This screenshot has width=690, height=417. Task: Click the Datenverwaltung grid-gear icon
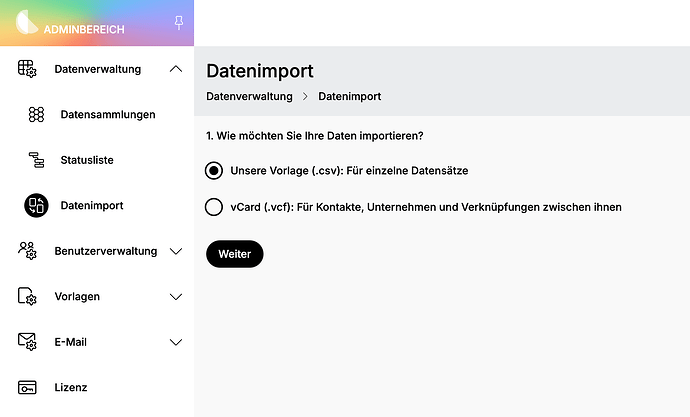pyautogui.click(x=27, y=69)
